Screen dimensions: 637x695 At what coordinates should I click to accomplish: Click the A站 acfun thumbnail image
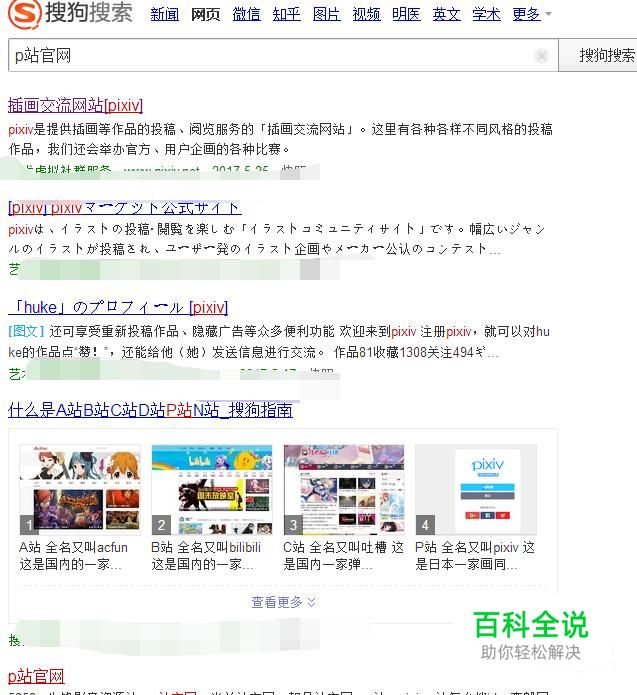pyautogui.click(x=80, y=490)
